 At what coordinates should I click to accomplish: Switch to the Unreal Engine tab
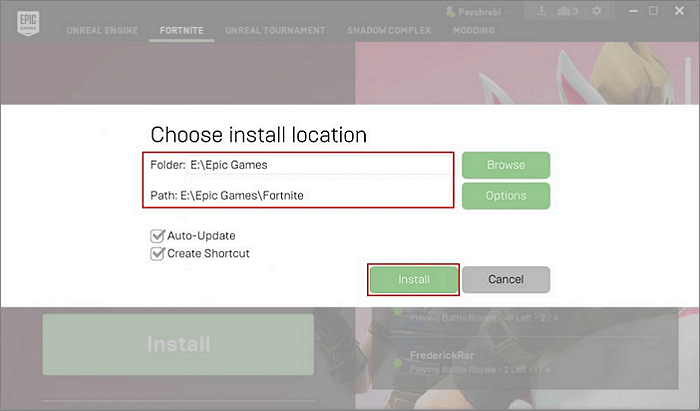point(102,30)
